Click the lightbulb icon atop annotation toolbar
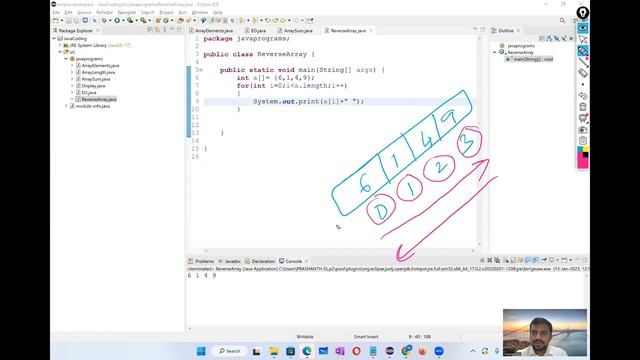The image size is (640, 360). [583, 13]
